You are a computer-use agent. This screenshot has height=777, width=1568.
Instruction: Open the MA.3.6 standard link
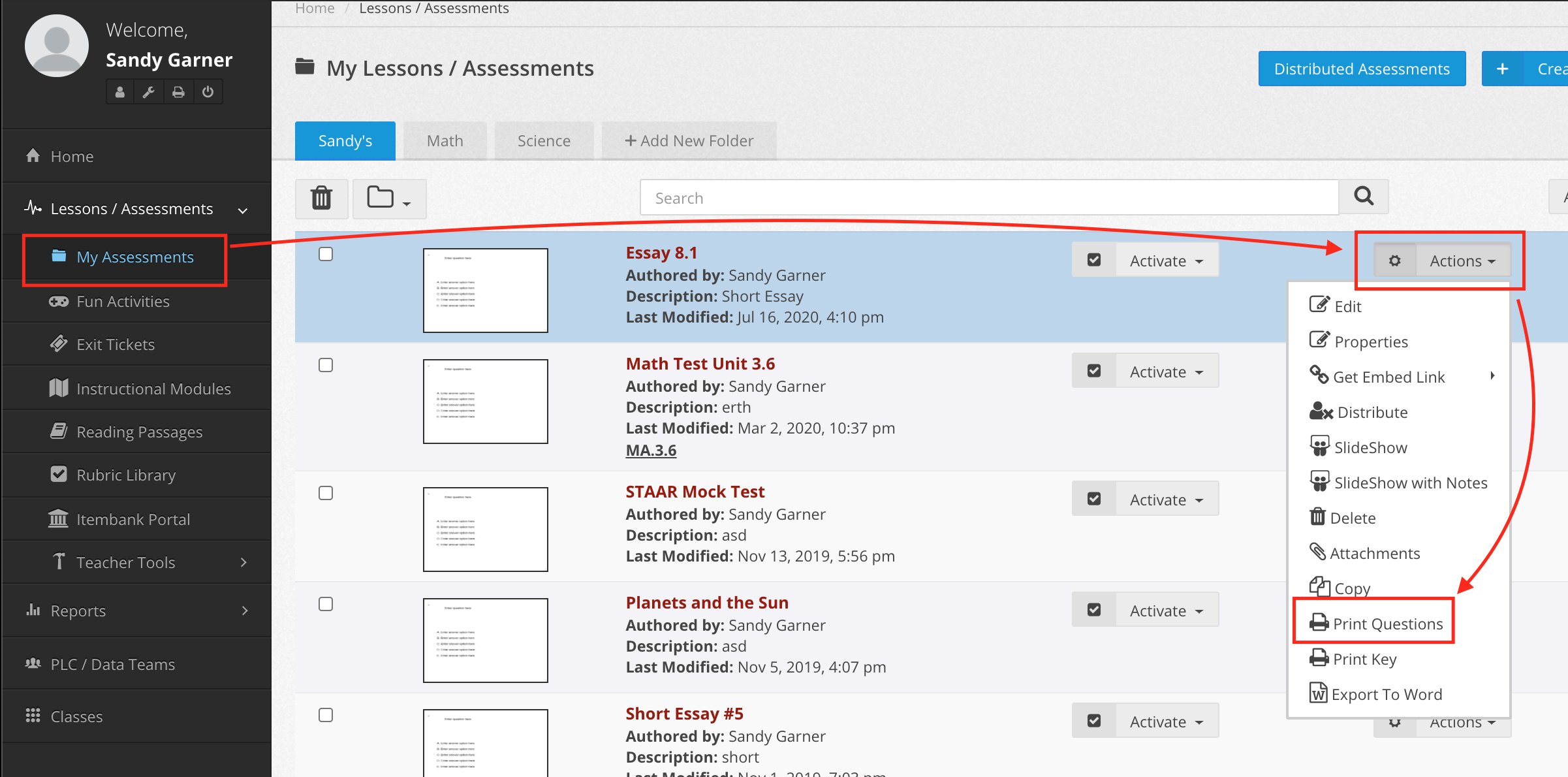(650, 449)
